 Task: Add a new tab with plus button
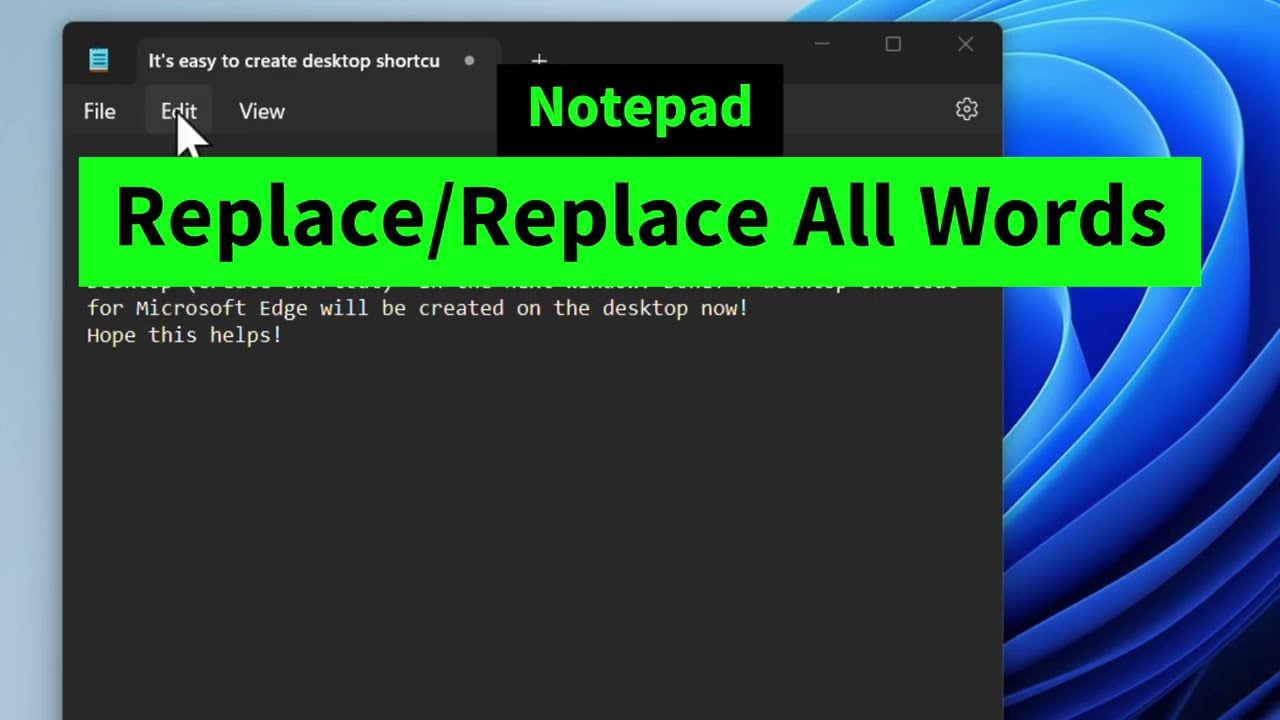pyautogui.click(x=539, y=59)
